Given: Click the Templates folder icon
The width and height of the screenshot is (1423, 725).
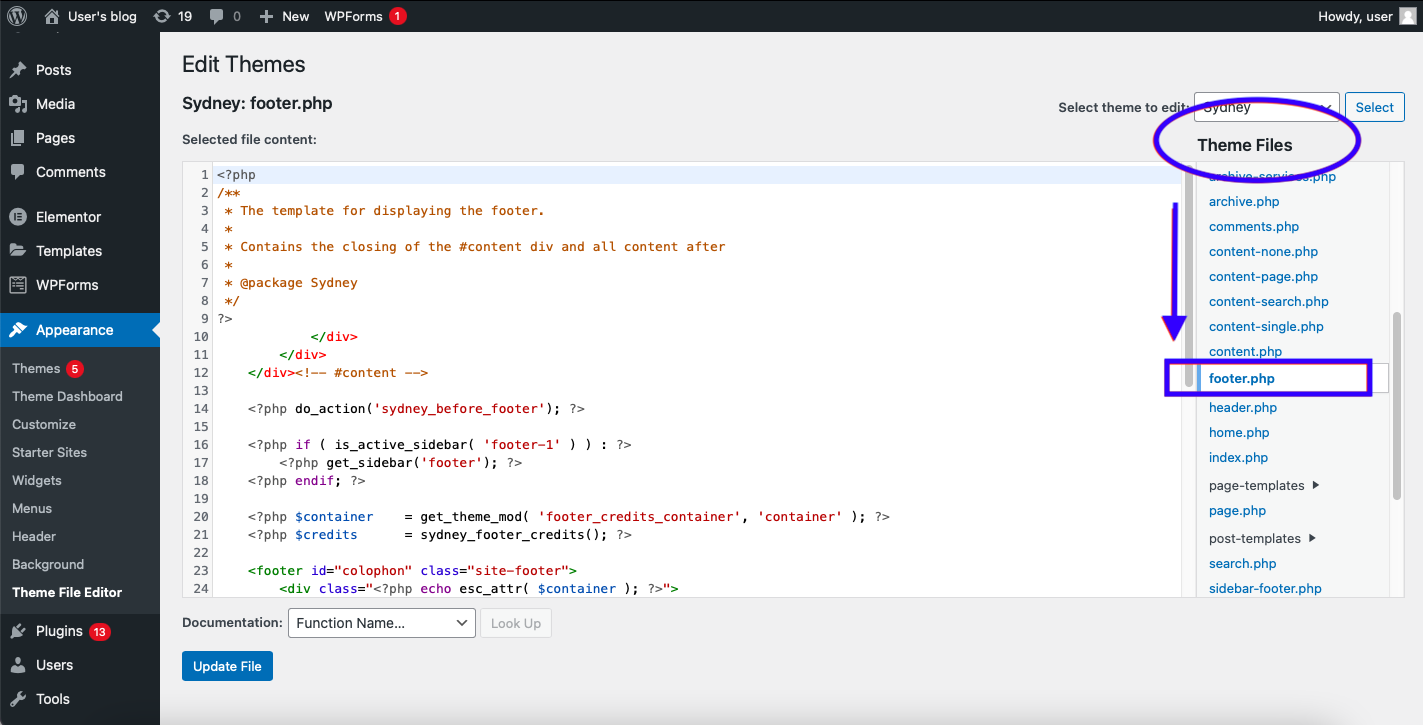Looking at the screenshot, I should 18,251.
